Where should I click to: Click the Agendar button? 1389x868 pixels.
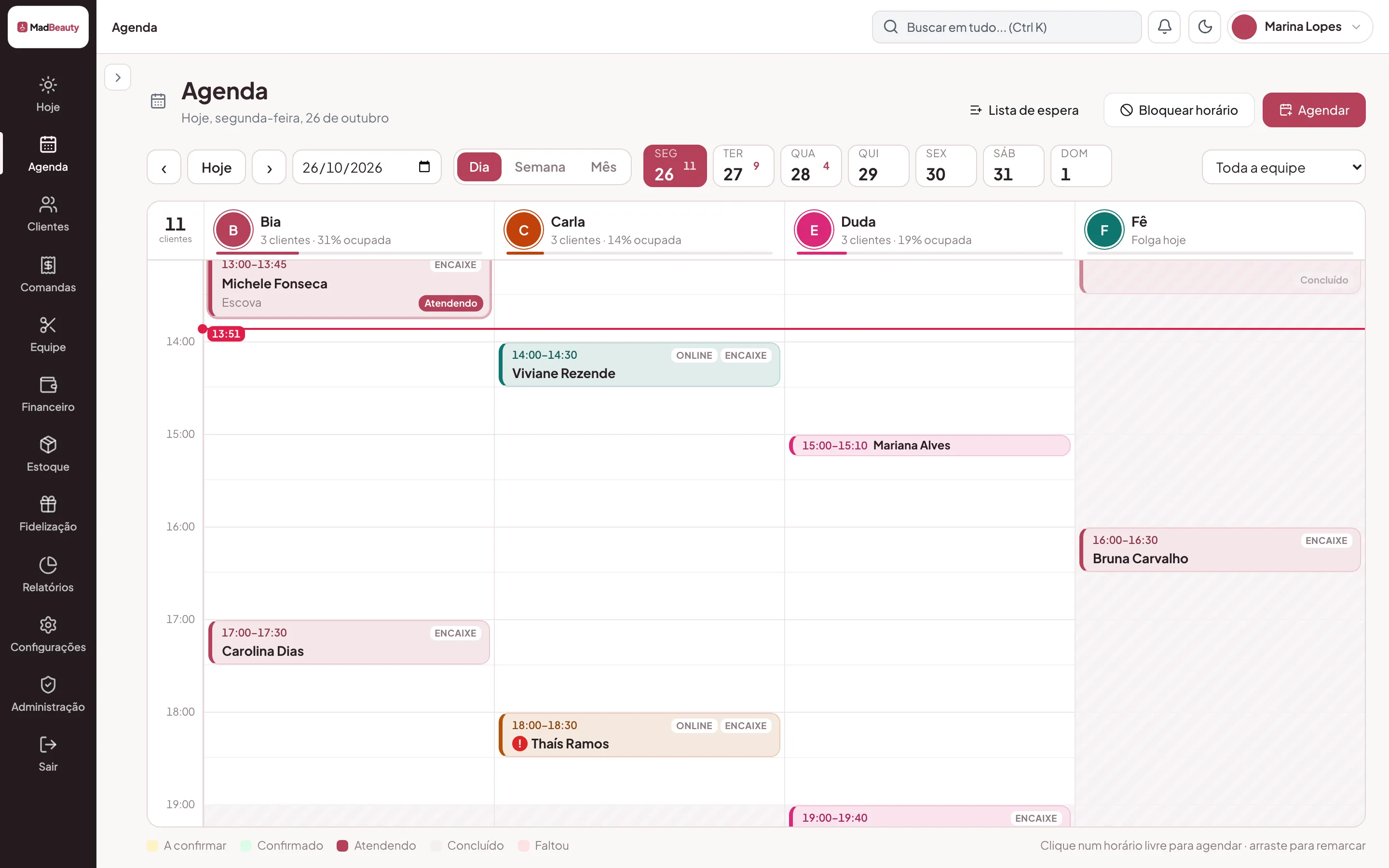[1314, 109]
